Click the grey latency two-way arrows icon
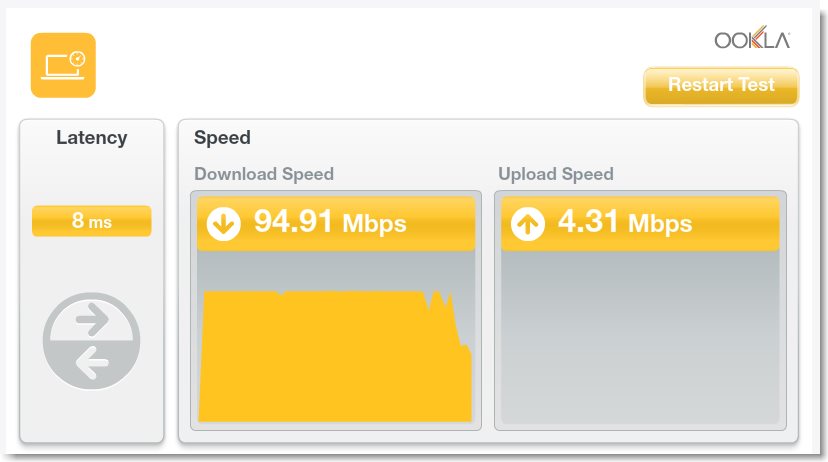Screen dimensions: 828x462 [x=91, y=341]
